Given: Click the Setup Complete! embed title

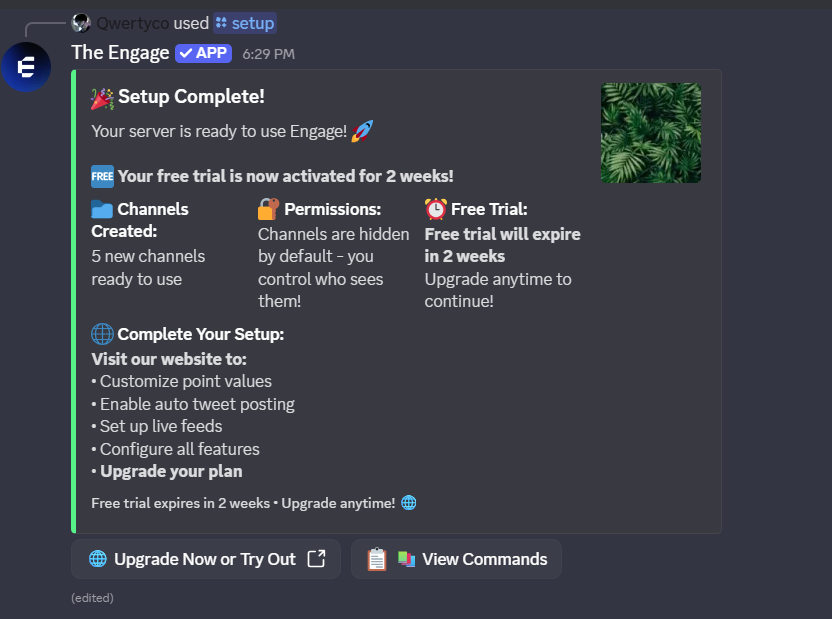Looking at the screenshot, I should click(191, 97).
